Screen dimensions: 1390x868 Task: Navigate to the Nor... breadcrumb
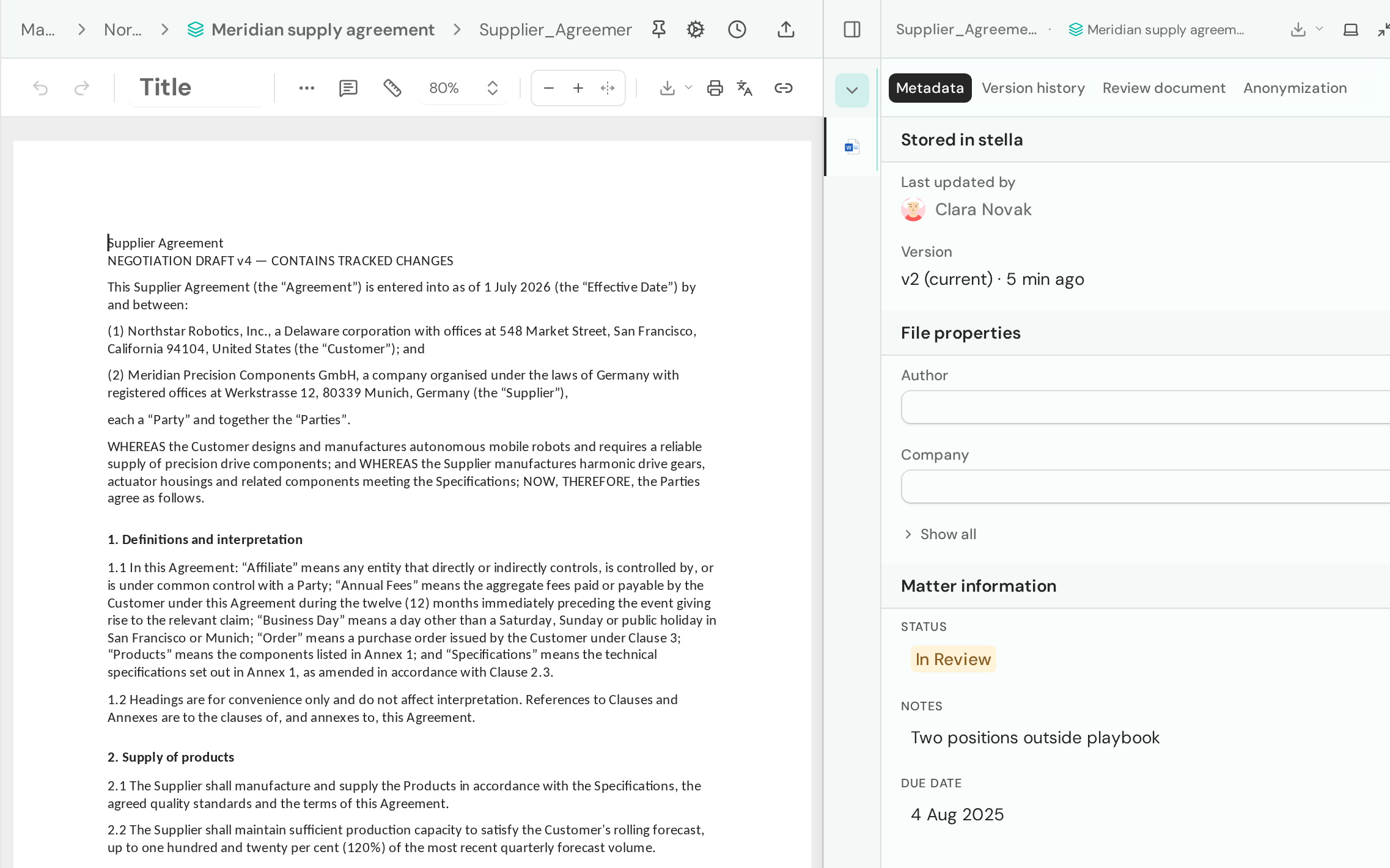click(123, 29)
